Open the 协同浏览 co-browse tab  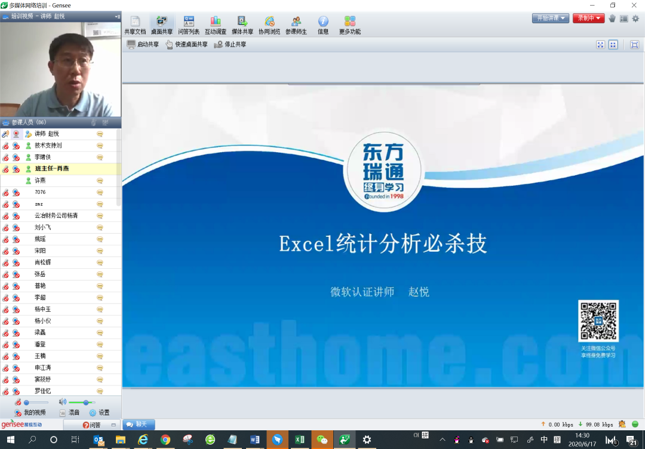[x=269, y=25]
